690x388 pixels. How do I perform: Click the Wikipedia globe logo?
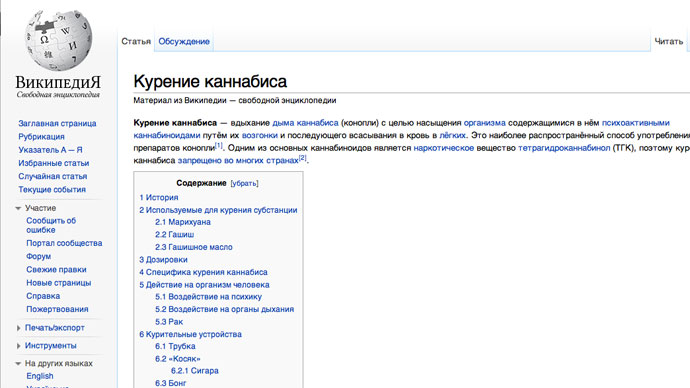click(59, 40)
